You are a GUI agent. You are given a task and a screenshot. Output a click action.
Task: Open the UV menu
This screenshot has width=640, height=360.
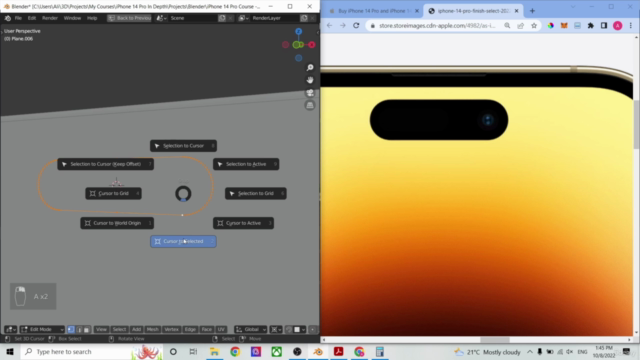click(x=221, y=329)
